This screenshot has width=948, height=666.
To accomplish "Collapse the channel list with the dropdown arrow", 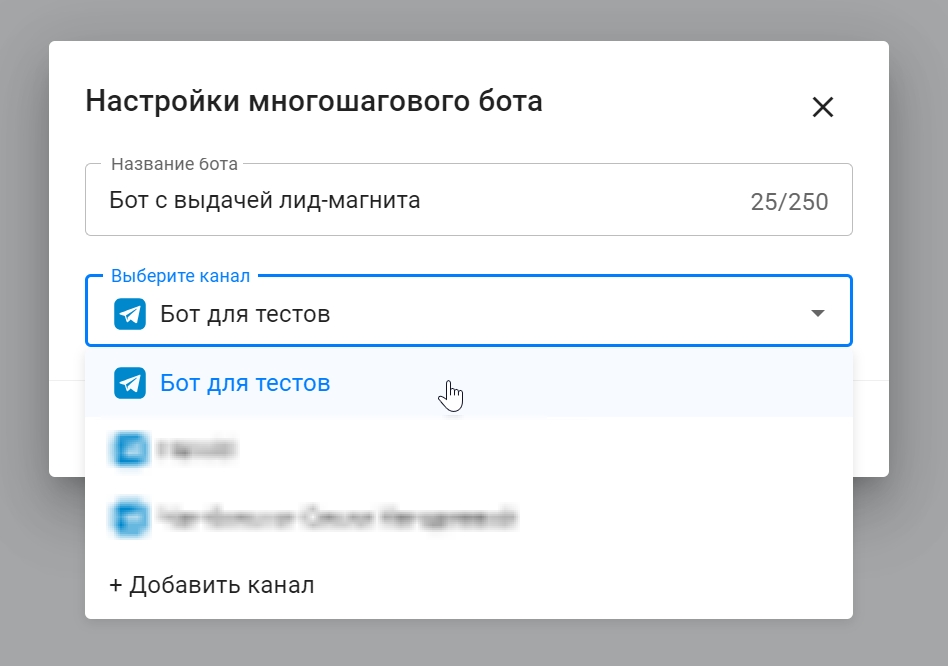I will click(818, 314).
